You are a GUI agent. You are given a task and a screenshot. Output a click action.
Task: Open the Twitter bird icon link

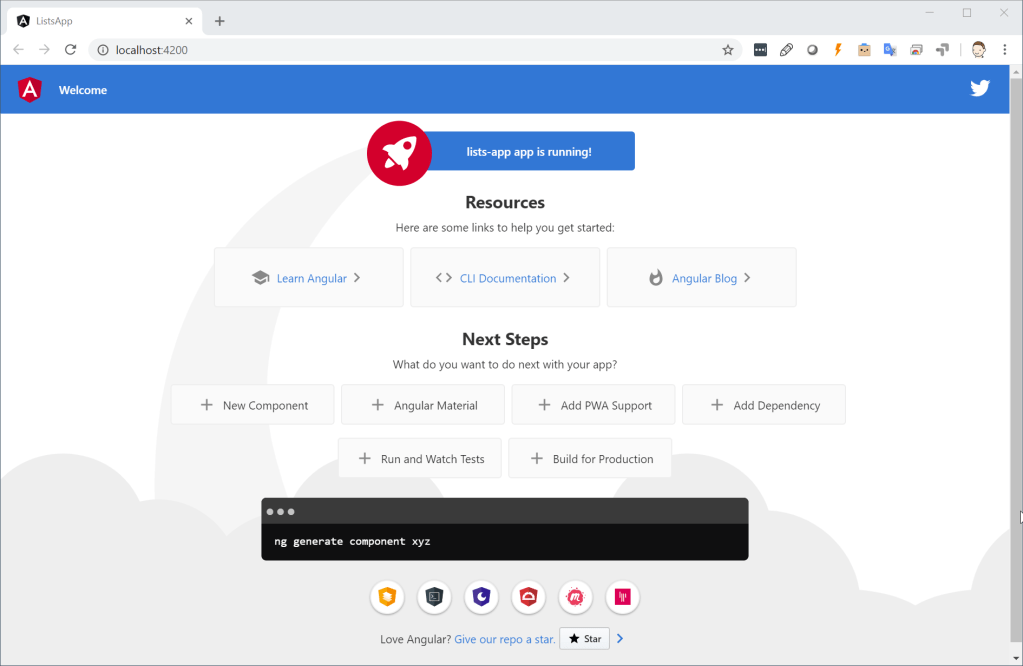[979, 88]
